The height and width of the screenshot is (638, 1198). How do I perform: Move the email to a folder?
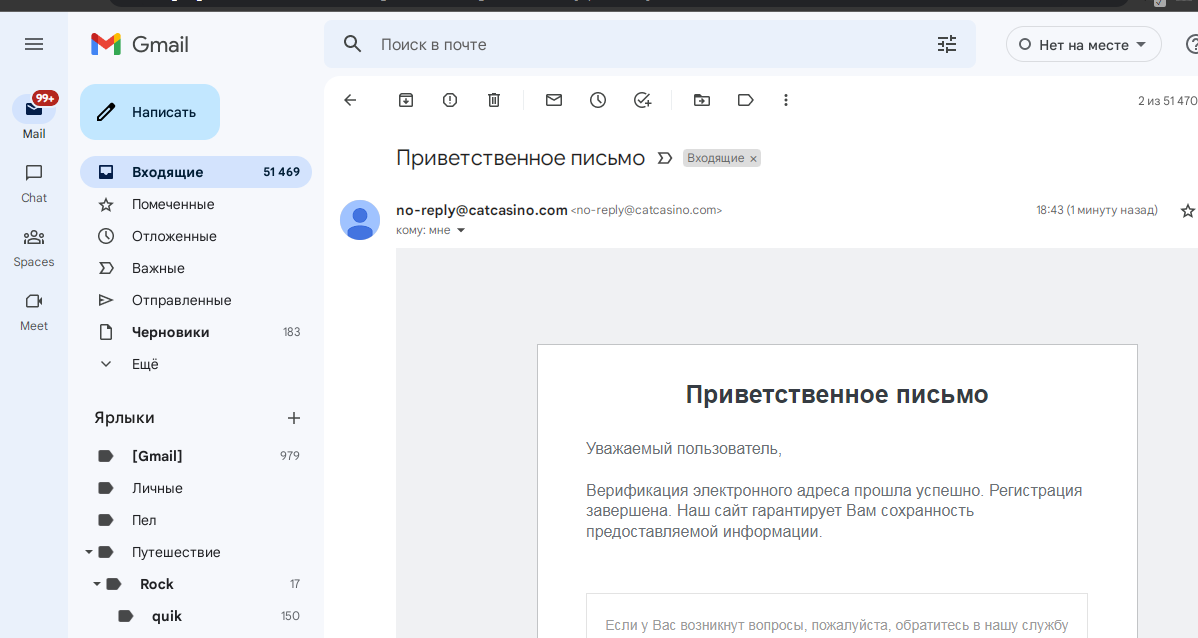(701, 100)
